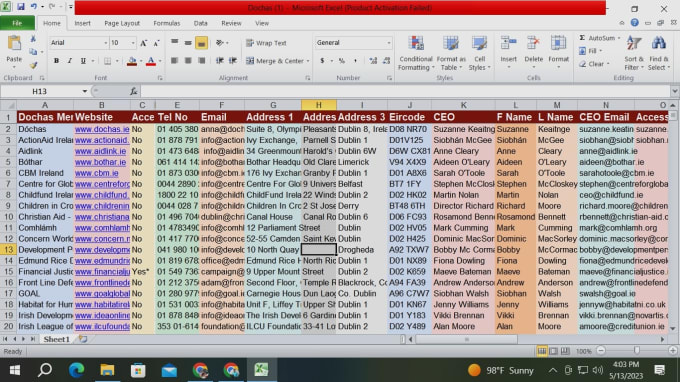The width and height of the screenshot is (680, 382).
Task: Switch to the Data tab
Action: point(200,23)
